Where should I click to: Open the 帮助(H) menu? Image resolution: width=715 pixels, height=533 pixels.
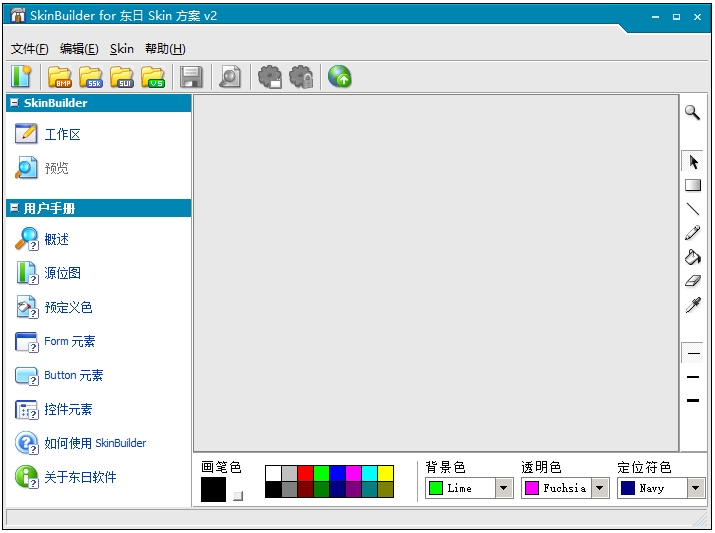tap(165, 49)
